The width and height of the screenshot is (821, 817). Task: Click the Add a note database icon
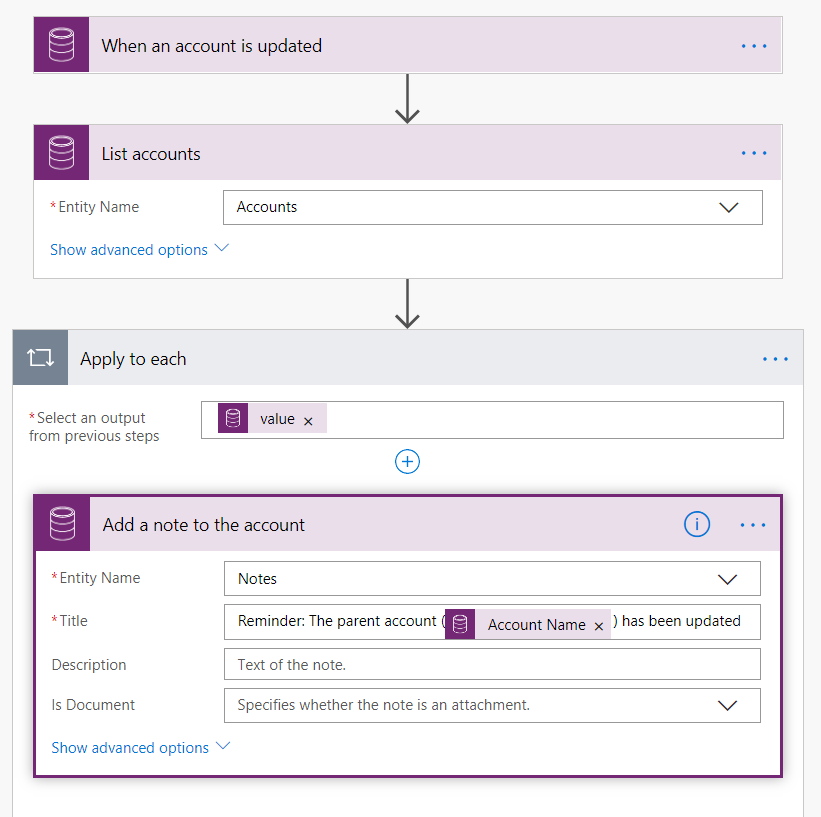(x=62, y=524)
